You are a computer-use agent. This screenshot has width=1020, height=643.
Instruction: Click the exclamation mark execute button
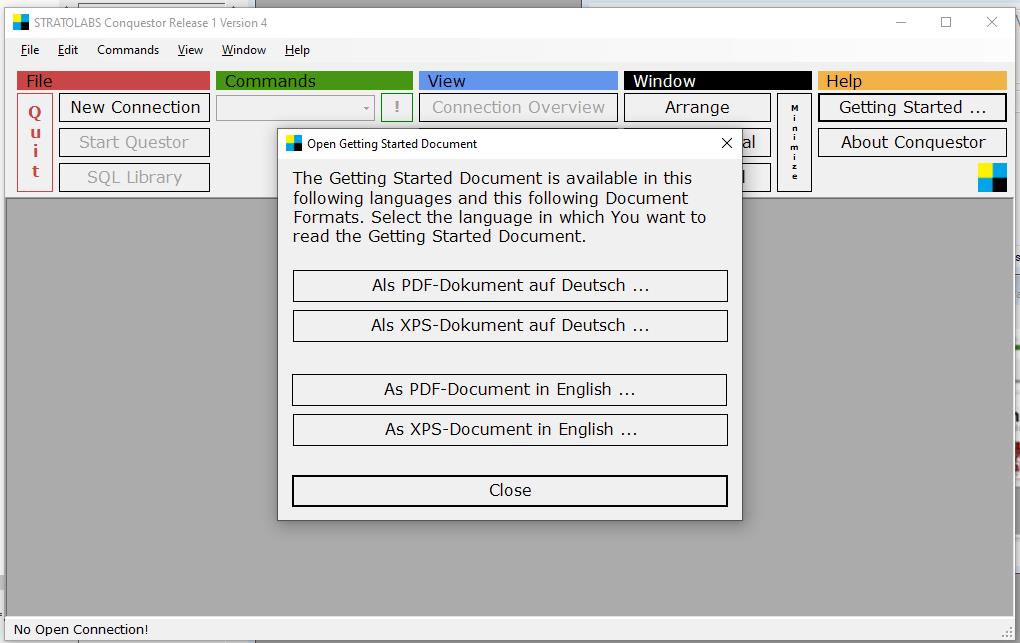(x=397, y=107)
